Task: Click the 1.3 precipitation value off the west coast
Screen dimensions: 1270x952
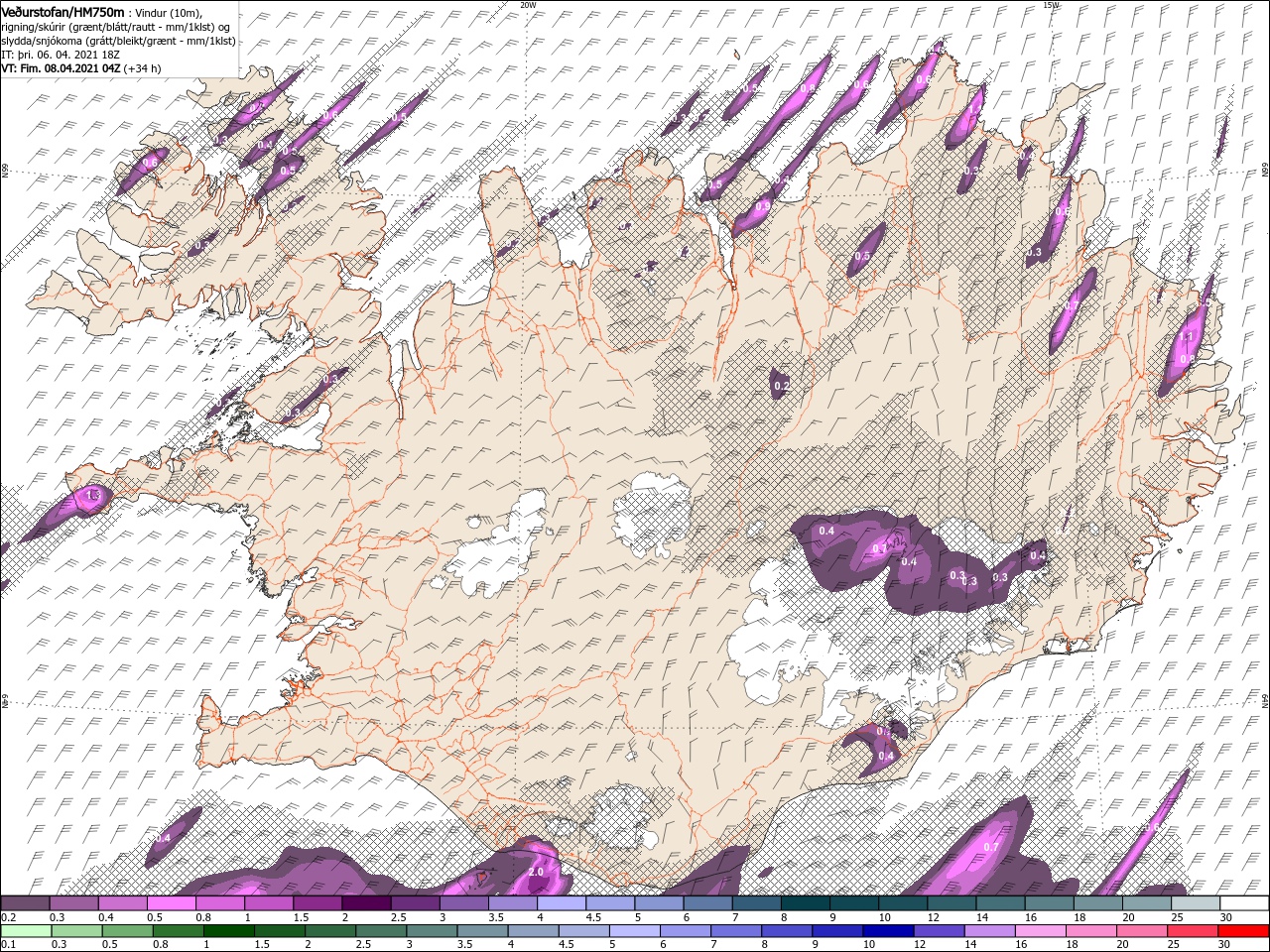Action: click(94, 494)
